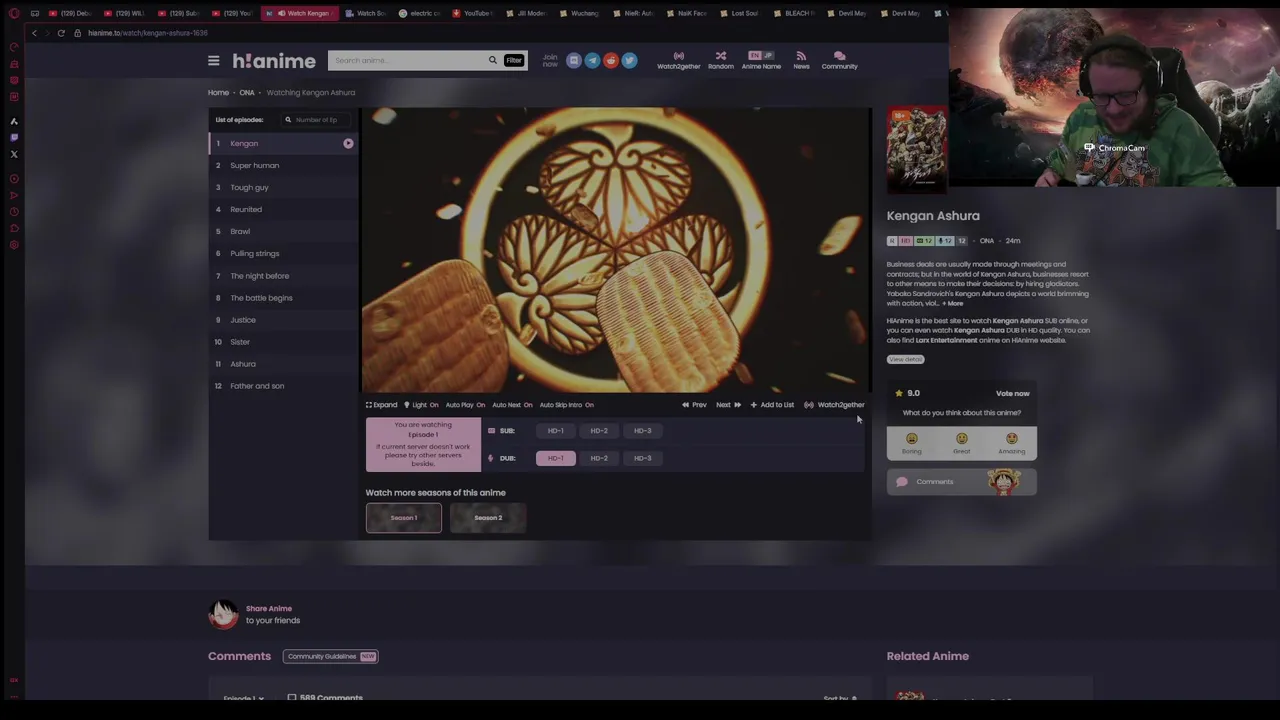This screenshot has height=720, width=1280.
Task: Go to Home breadcrumb
Action: tap(218, 93)
